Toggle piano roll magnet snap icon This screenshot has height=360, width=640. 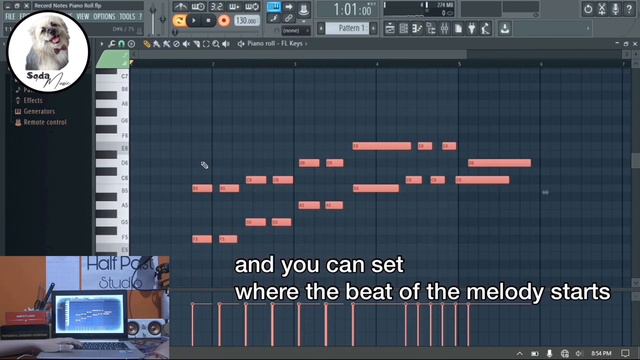(x=121, y=44)
